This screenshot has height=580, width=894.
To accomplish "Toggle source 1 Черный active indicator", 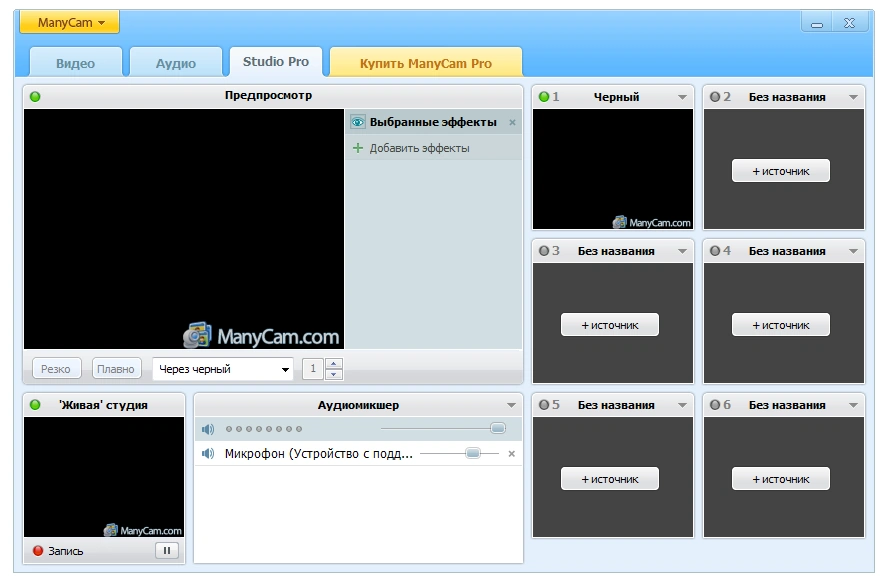I will click(544, 97).
